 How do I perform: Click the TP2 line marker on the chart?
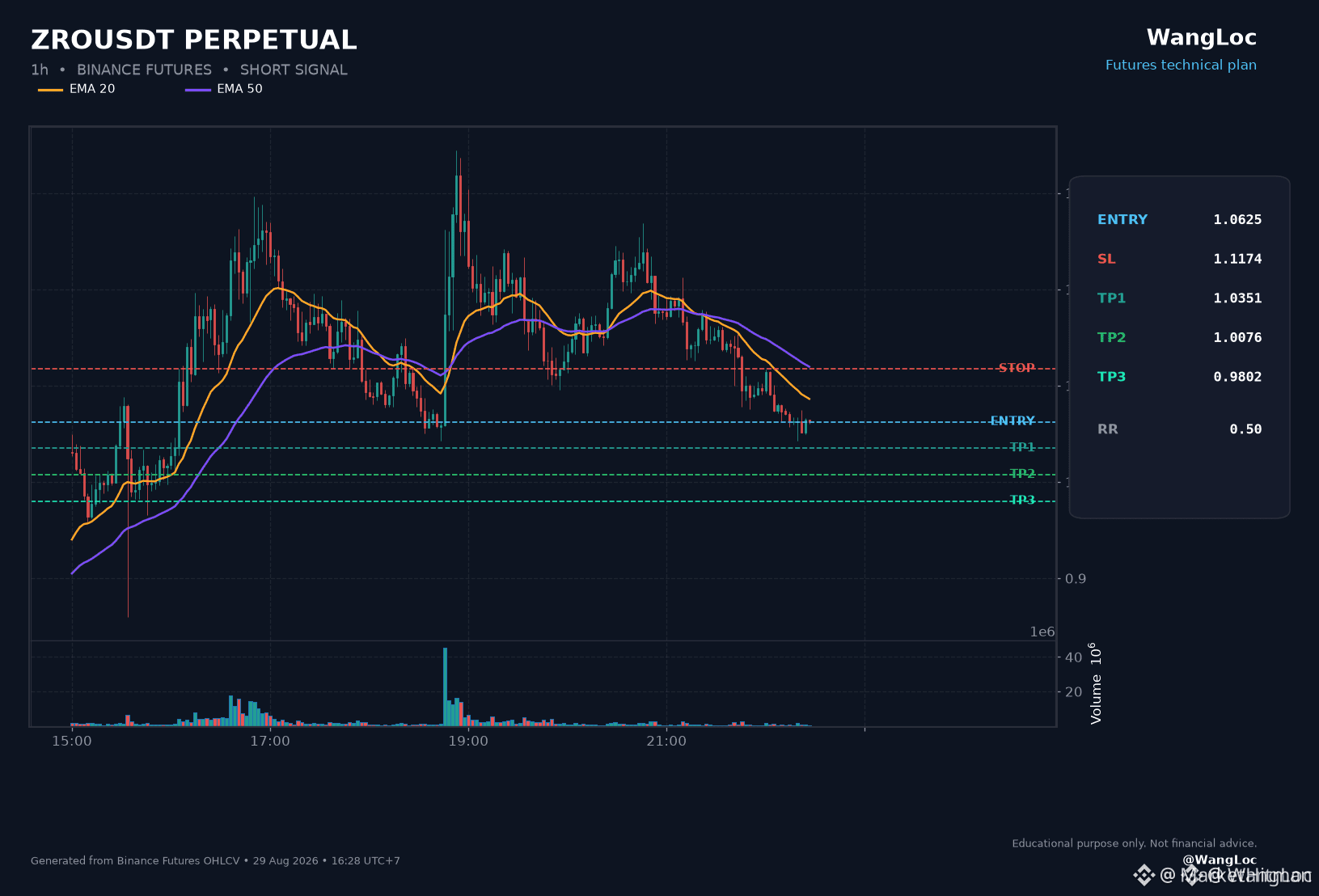1022,474
